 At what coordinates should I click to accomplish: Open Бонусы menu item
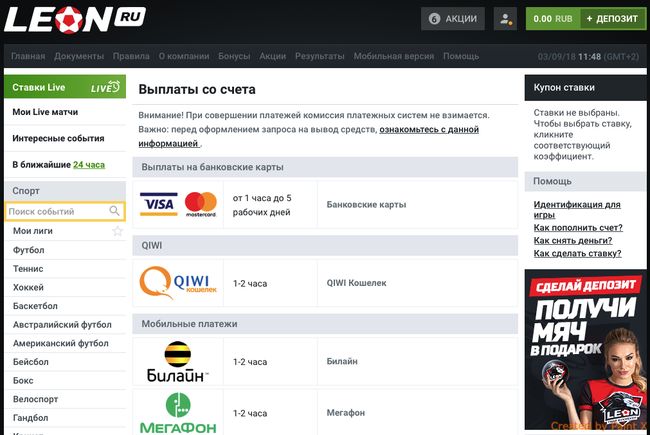click(x=234, y=56)
